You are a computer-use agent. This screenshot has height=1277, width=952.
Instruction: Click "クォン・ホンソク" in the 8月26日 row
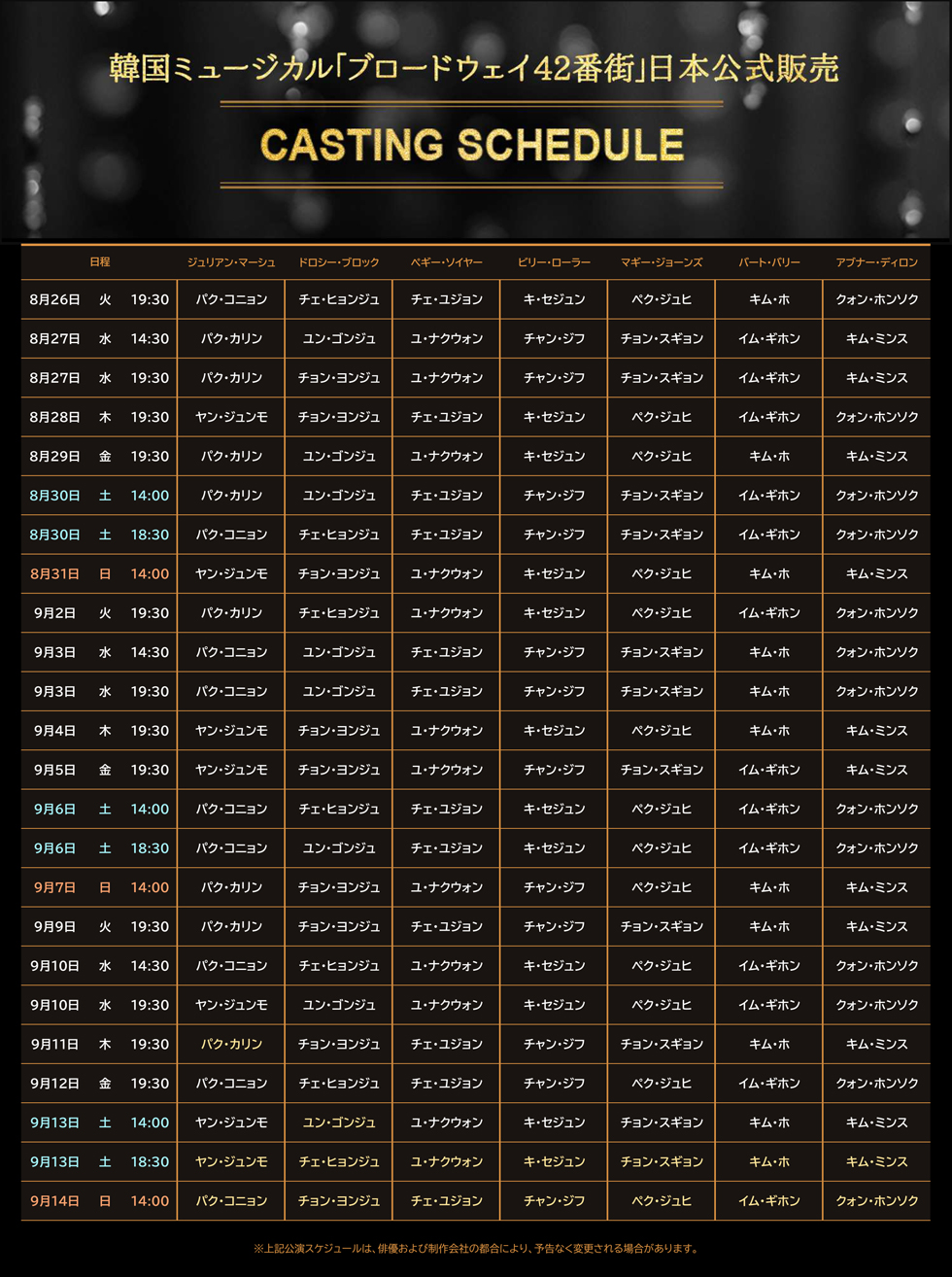(877, 299)
